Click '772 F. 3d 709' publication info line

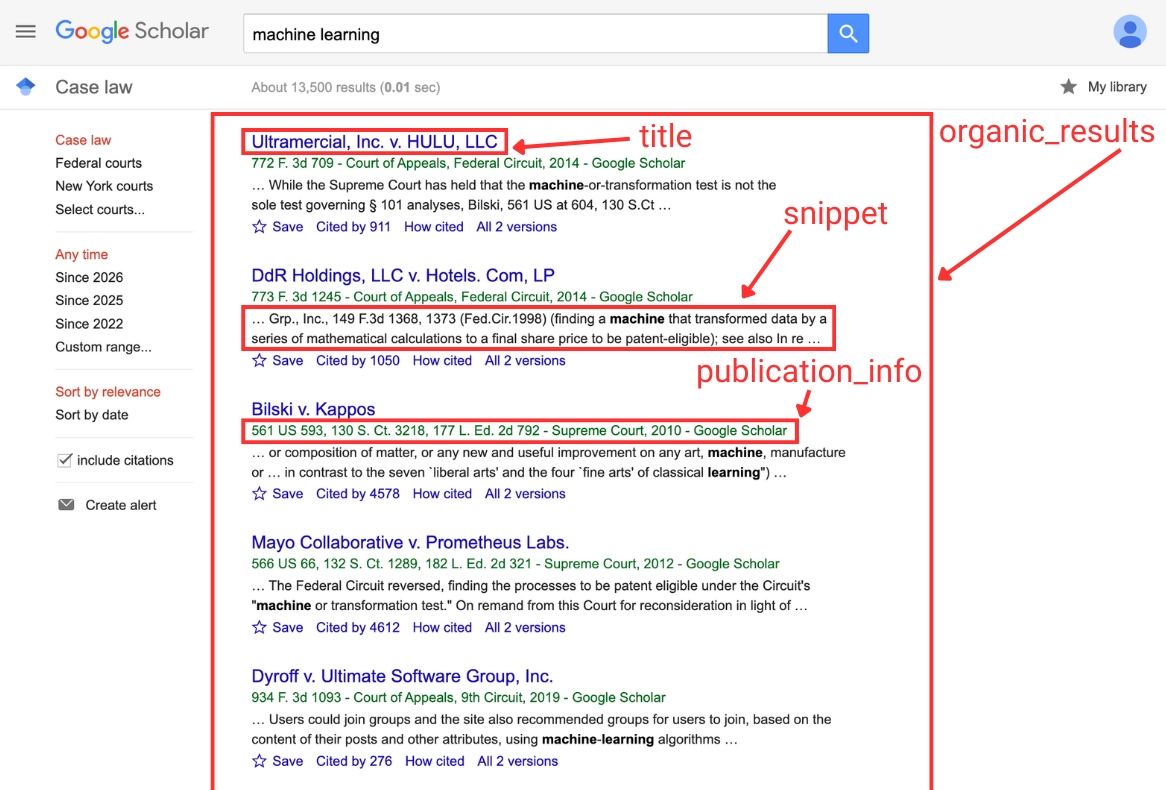pyautogui.click(x=468, y=163)
